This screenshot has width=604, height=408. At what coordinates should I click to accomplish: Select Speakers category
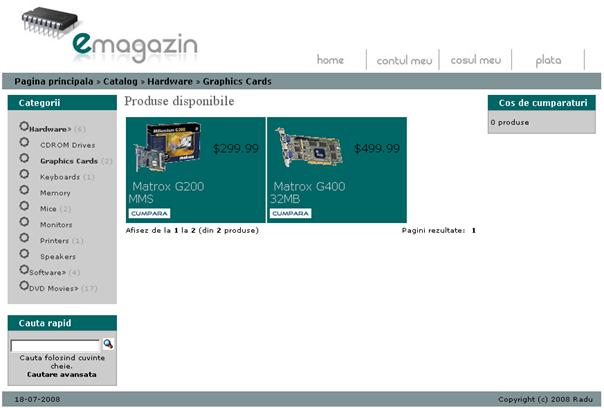(x=58, y=257)
